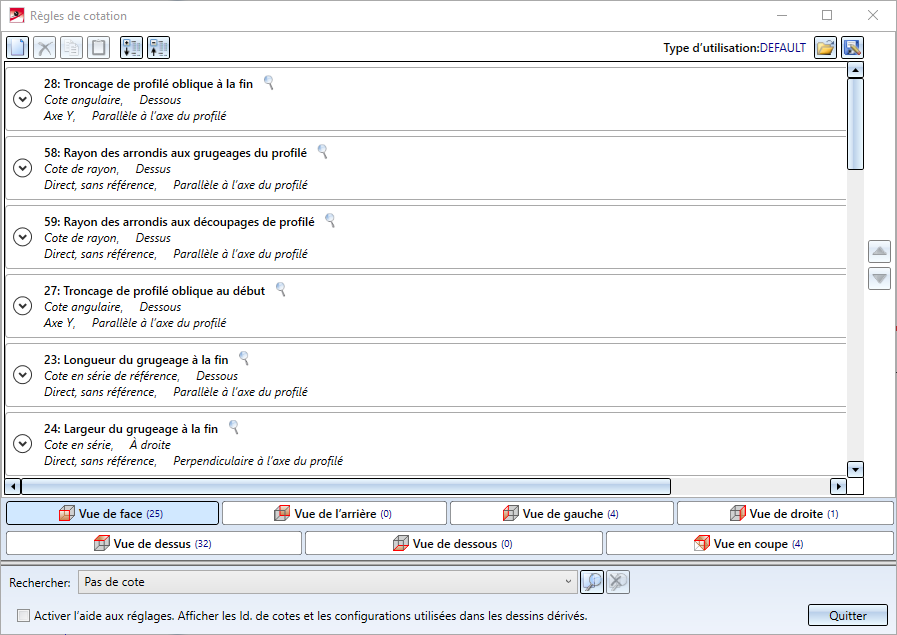This screenshot has height=635, width=897.
Task: Start search with the magnifier button
Action: (x=592, y=582)
